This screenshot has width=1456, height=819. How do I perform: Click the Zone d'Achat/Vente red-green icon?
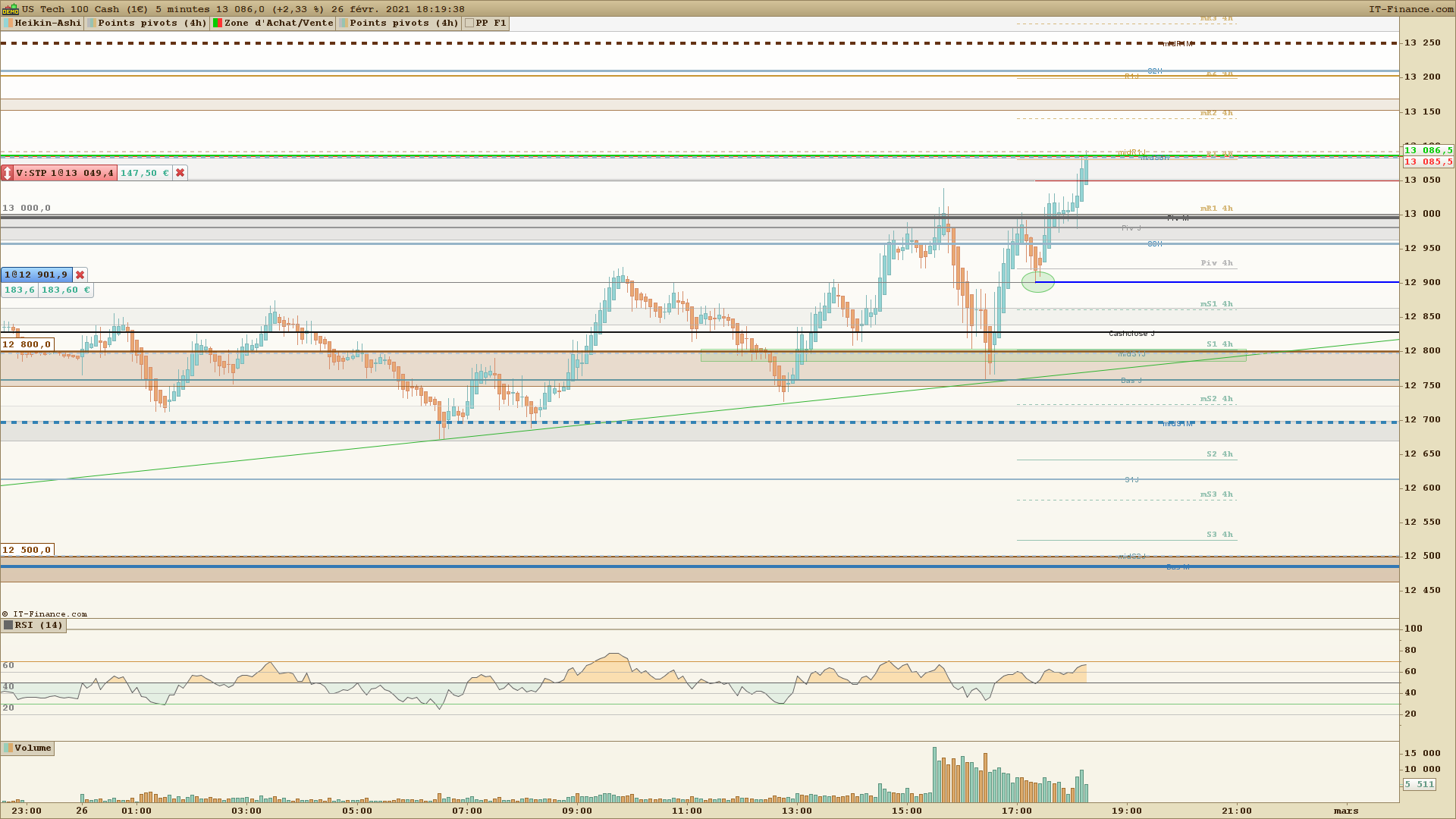[x=218, y=23]
